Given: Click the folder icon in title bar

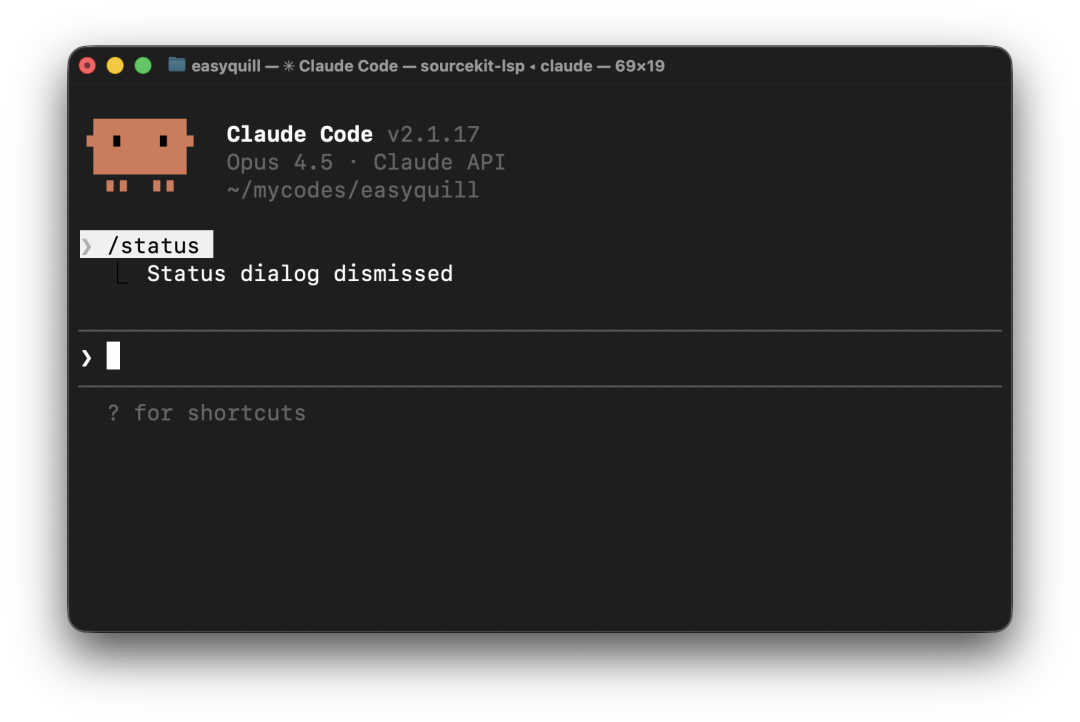Looking at the screenshot, I should coord(177,65).
